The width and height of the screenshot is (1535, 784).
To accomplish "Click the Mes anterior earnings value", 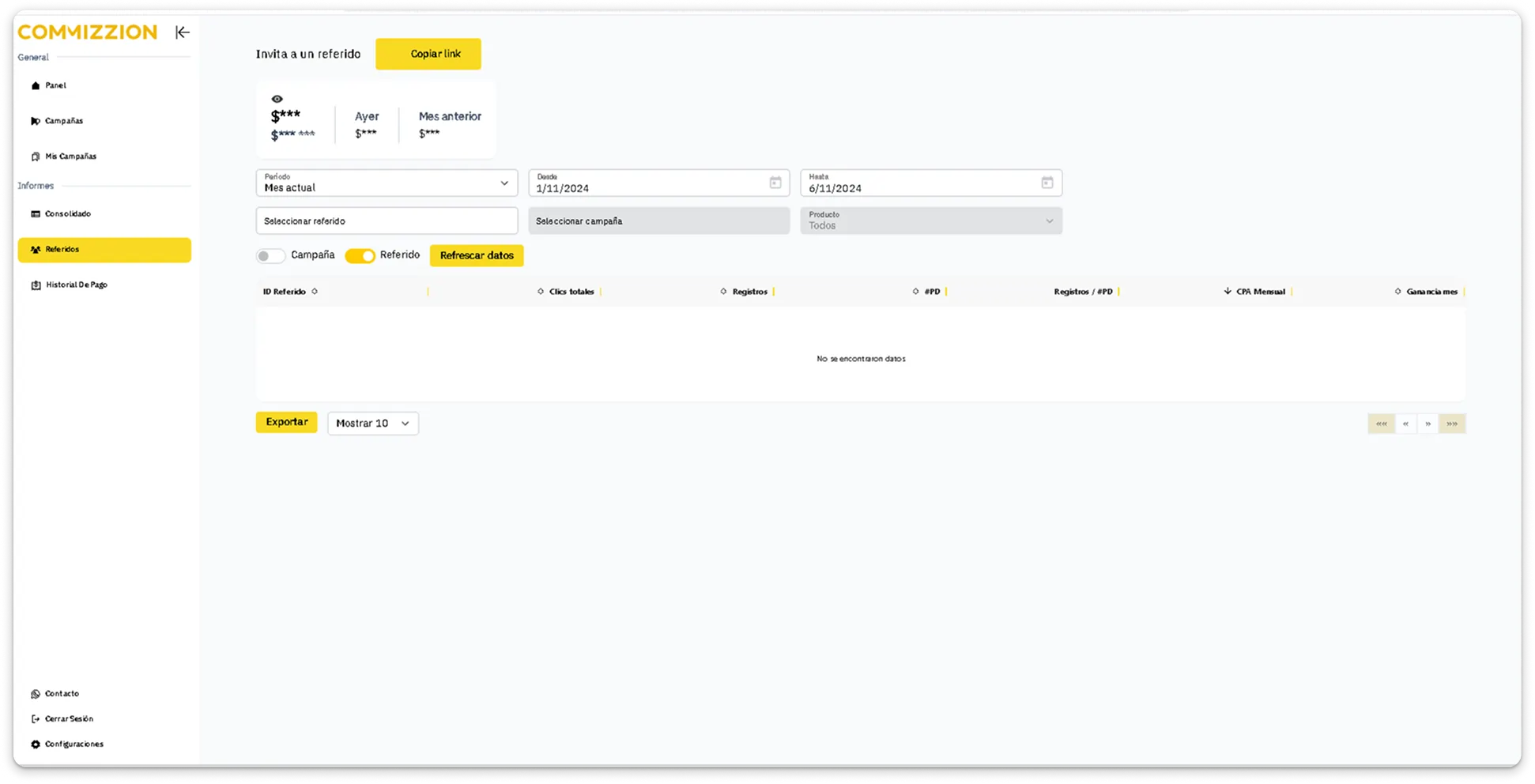I will click(429, 134).
